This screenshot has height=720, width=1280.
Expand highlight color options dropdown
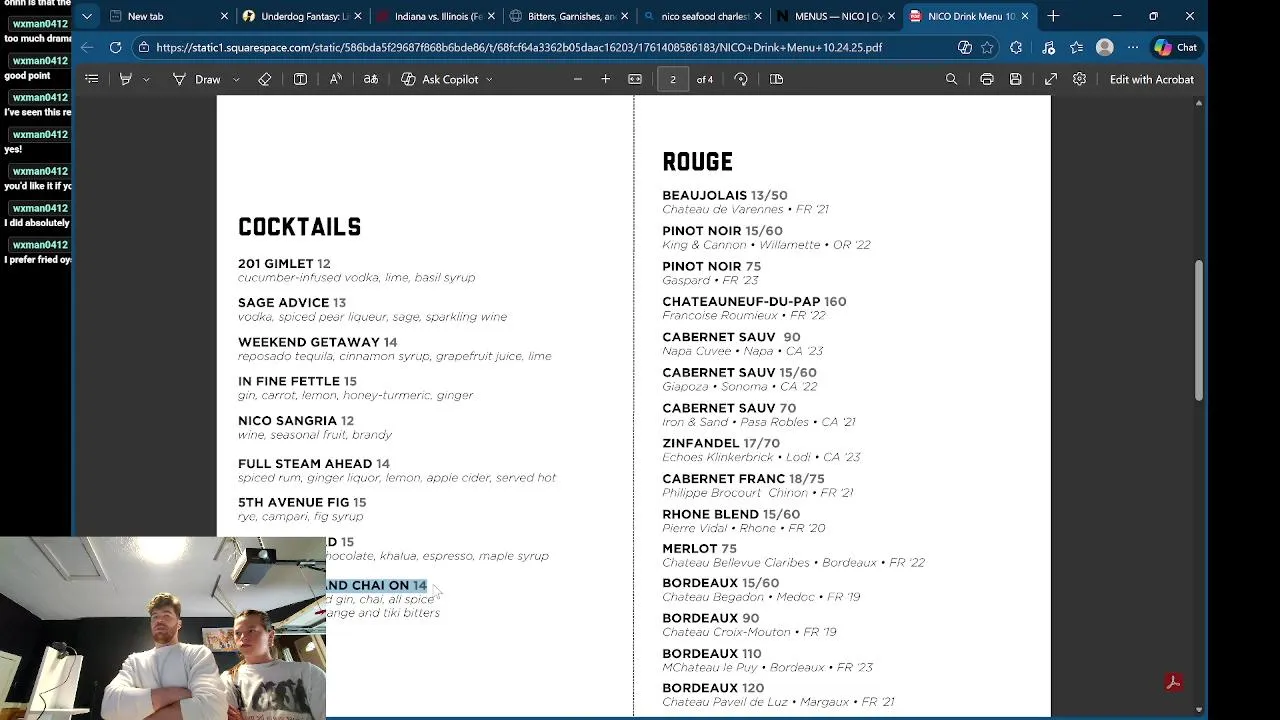(146, 79)
